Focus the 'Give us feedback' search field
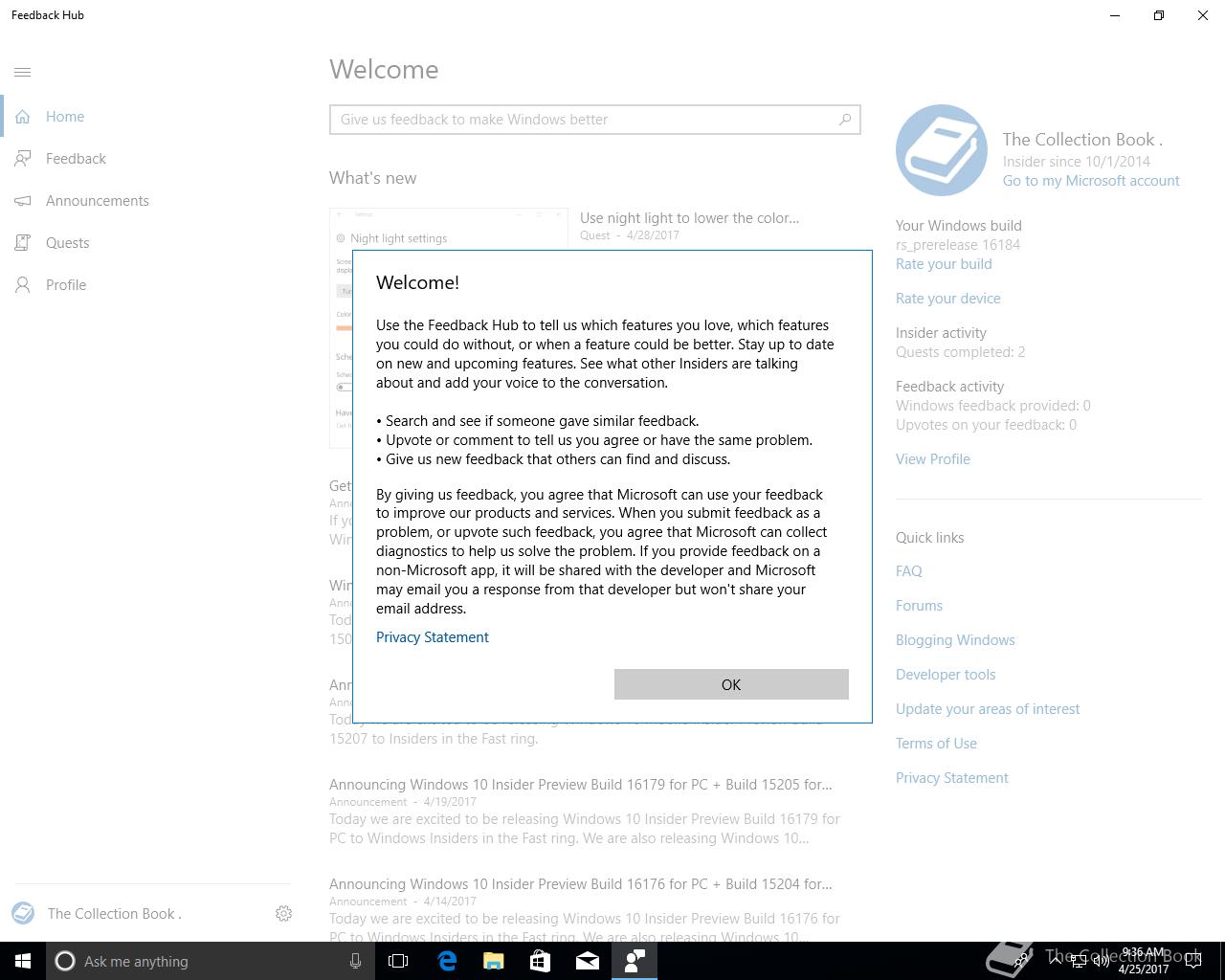This screenshot has height=980, width=1225. [x=594, y=120]
